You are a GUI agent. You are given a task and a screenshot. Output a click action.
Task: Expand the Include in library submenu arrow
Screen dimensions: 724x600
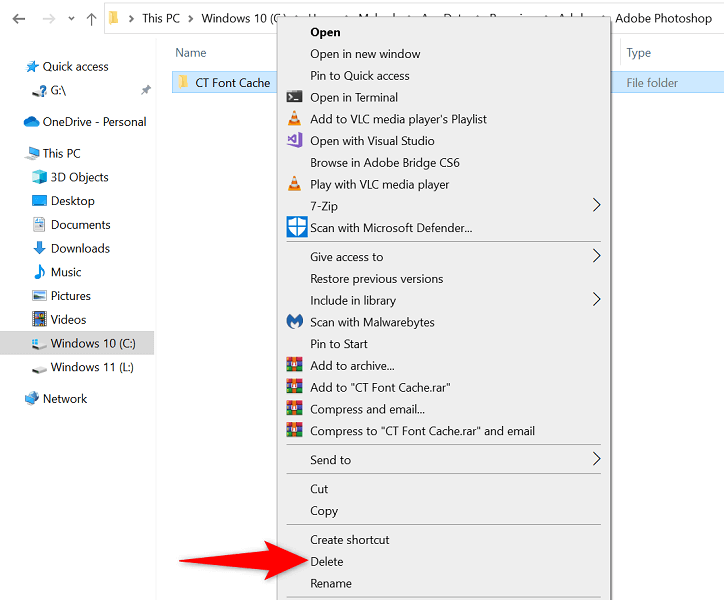click(x=596, y=300)
